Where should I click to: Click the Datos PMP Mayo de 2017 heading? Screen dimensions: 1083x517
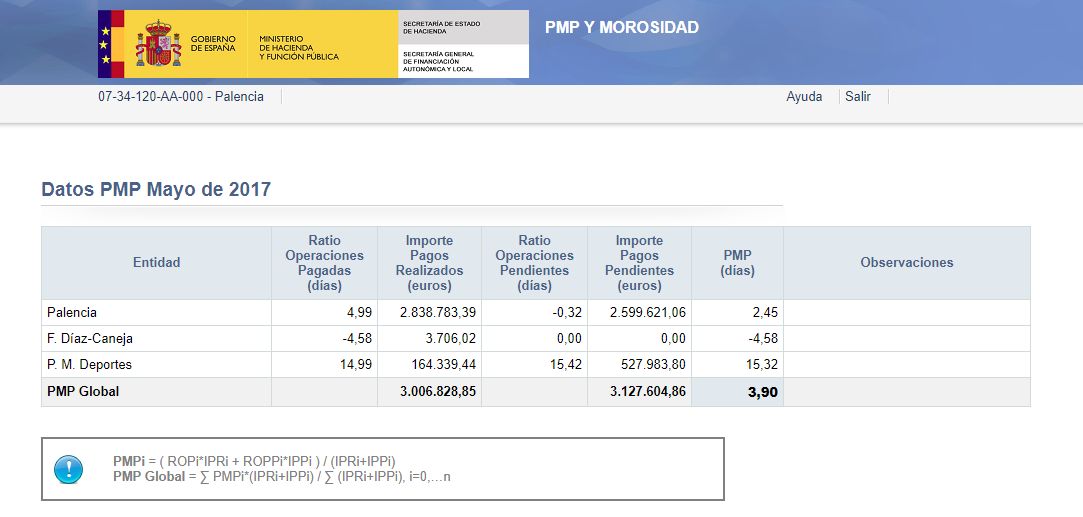156,189
